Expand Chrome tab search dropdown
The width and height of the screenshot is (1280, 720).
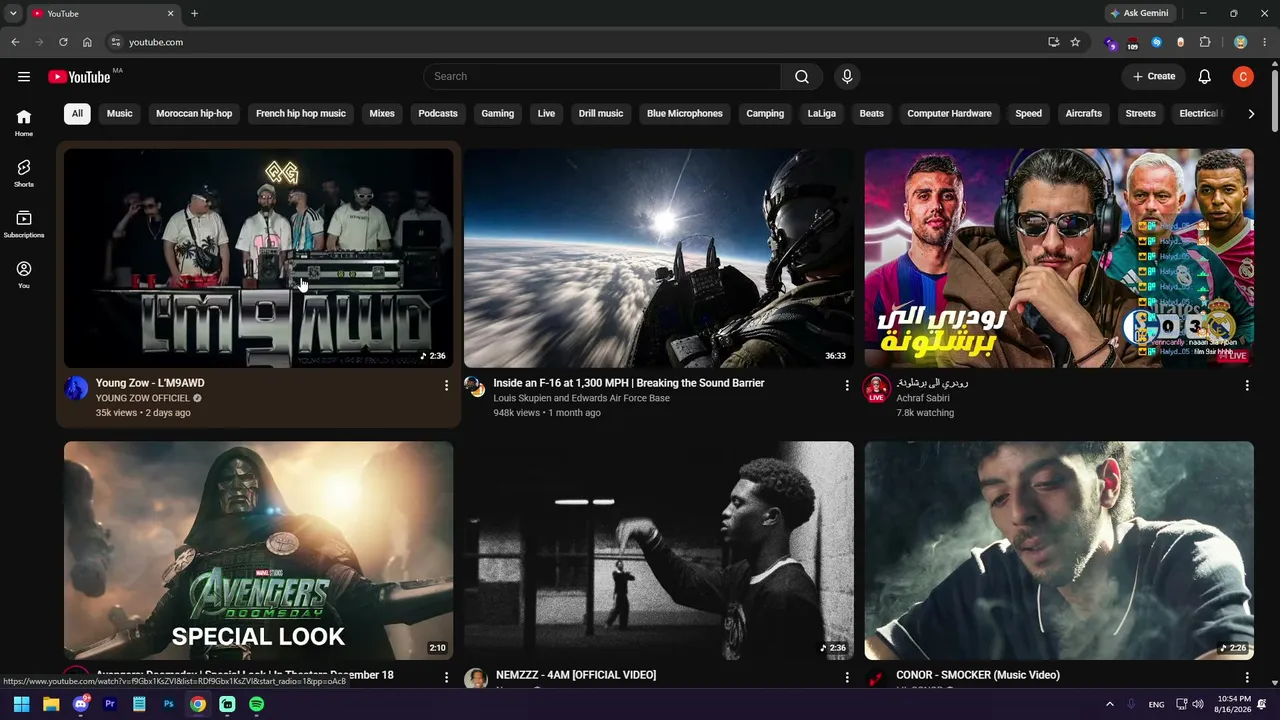[x=13, y=14]
